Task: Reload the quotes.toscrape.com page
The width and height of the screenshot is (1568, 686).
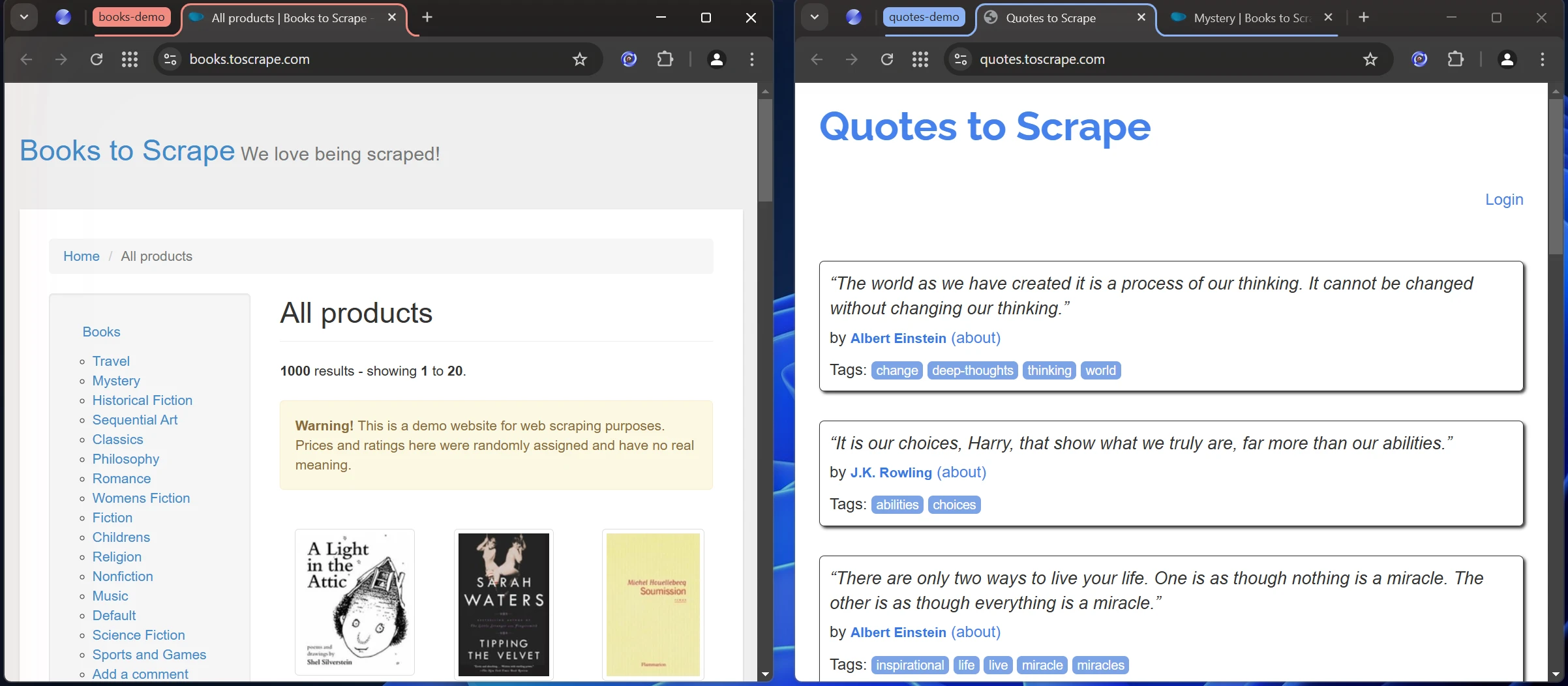Action: (x=887, y=59)
